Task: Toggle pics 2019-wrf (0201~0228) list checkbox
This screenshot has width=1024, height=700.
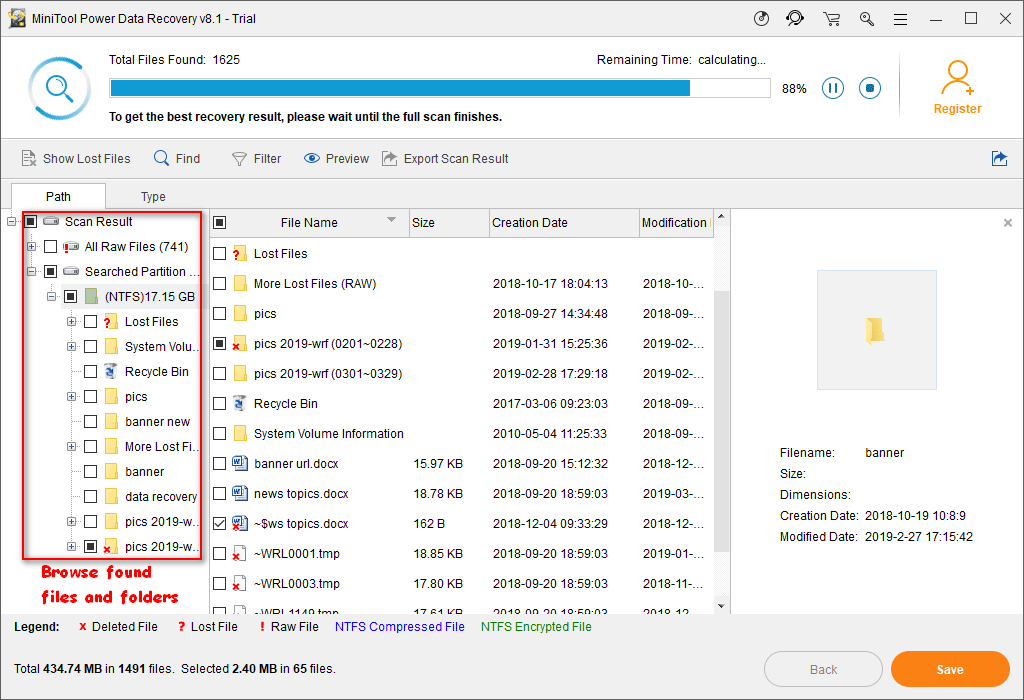Action: pos(220,343)
